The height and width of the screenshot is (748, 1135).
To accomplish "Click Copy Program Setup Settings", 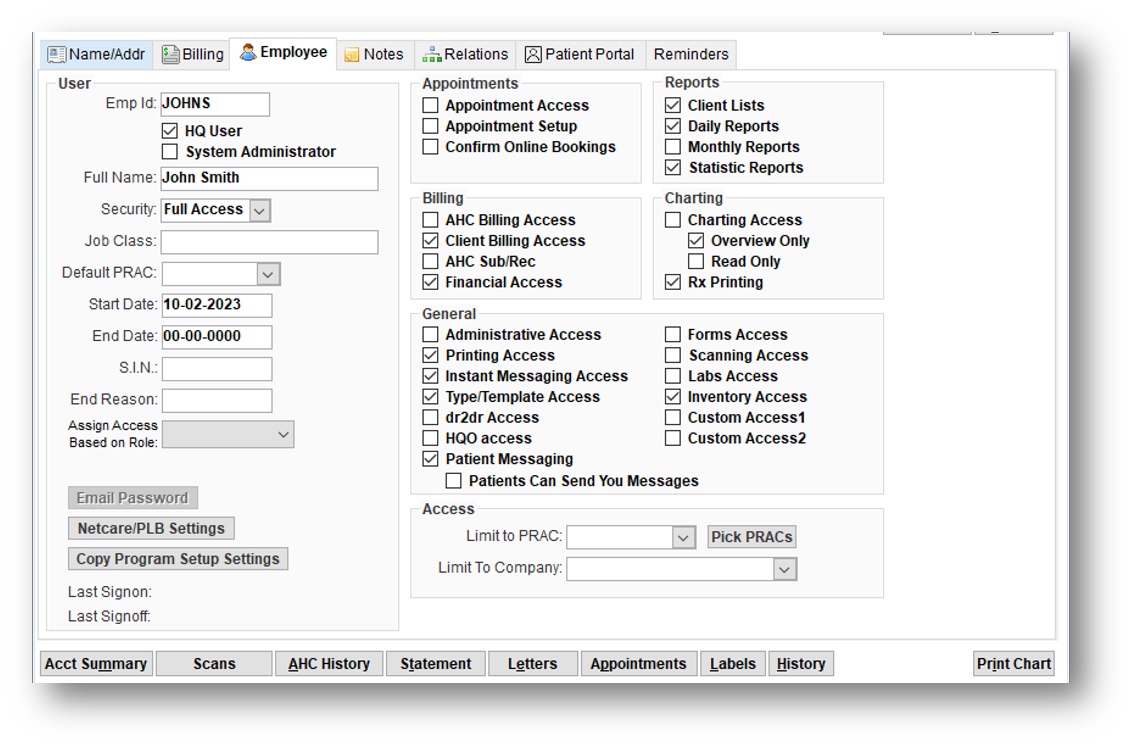I will [178, 559].
